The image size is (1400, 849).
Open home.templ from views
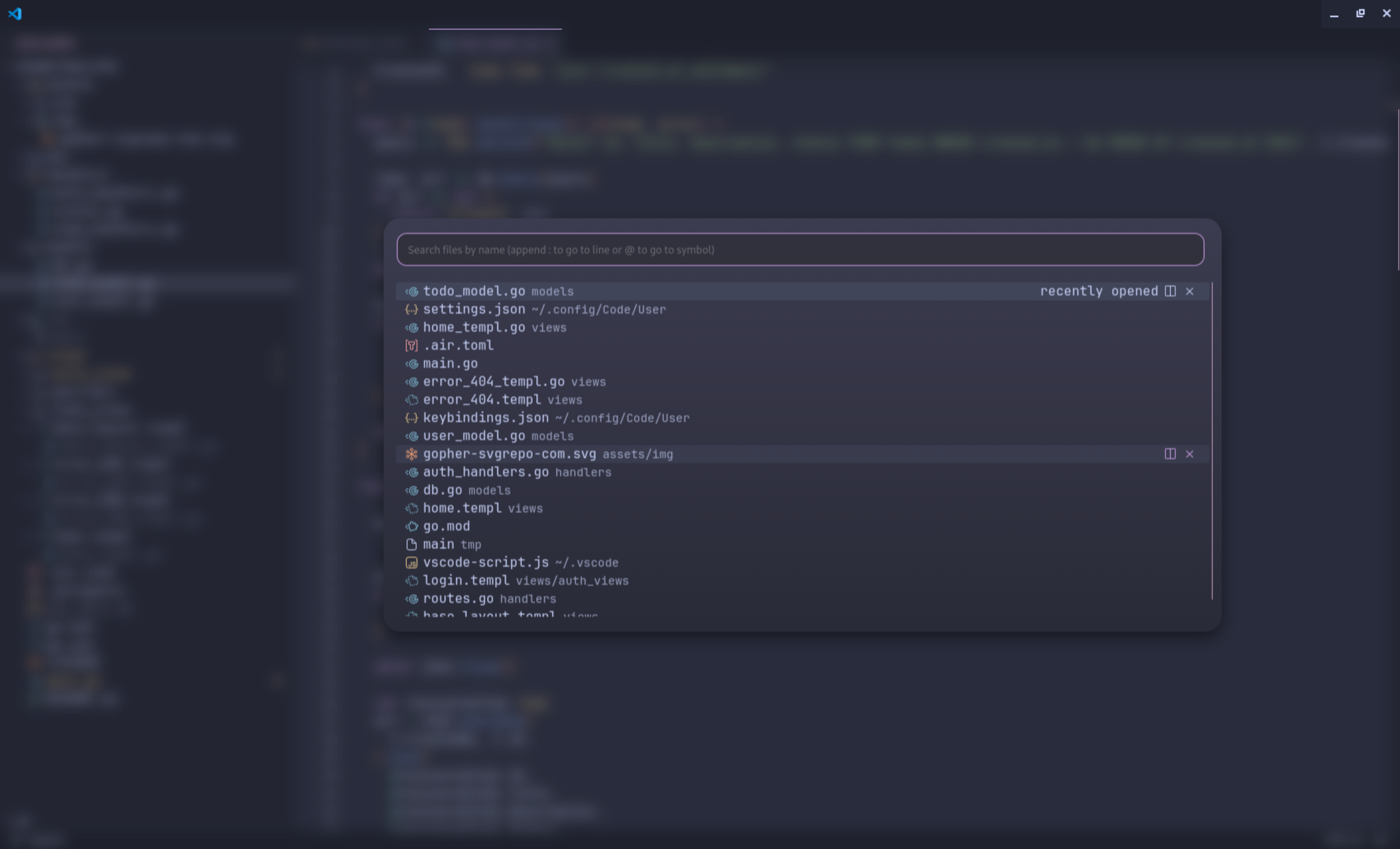[x=802, y=509]
